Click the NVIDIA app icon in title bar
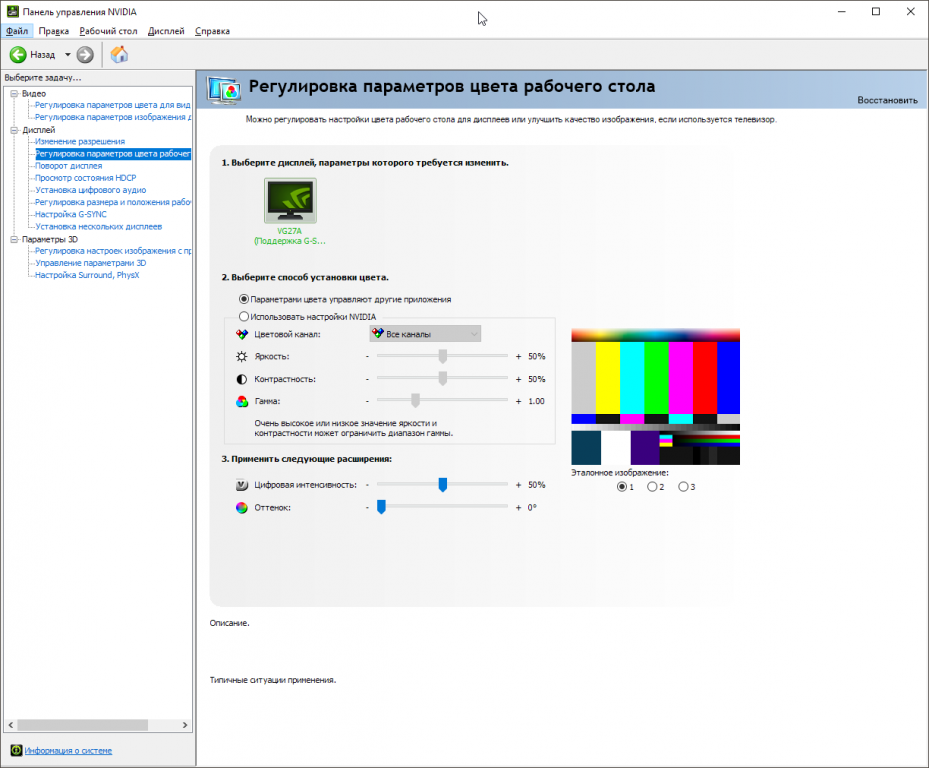Viewport: 929px width, 768px height. click(x=12, y=11)
